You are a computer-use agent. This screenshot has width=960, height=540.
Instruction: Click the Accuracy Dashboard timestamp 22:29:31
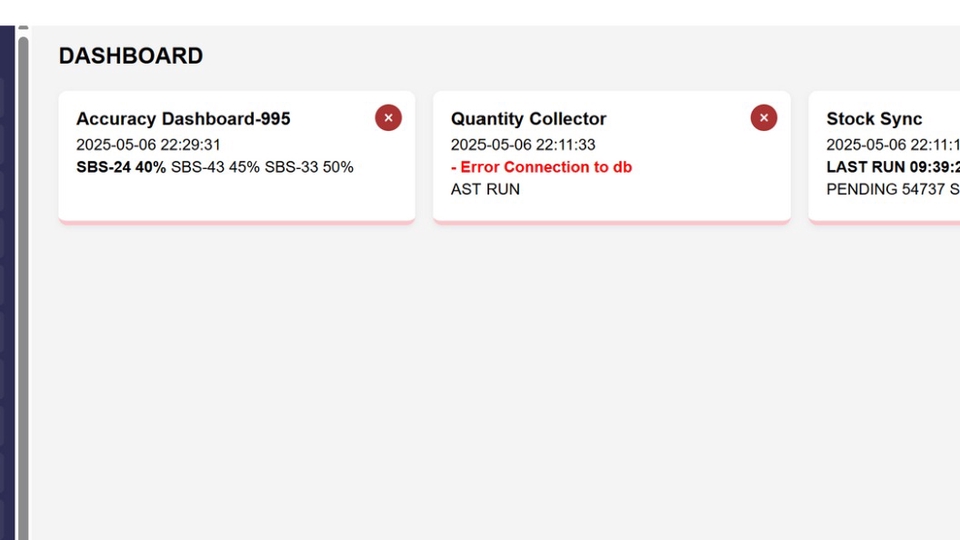click(x=148, y=145)
